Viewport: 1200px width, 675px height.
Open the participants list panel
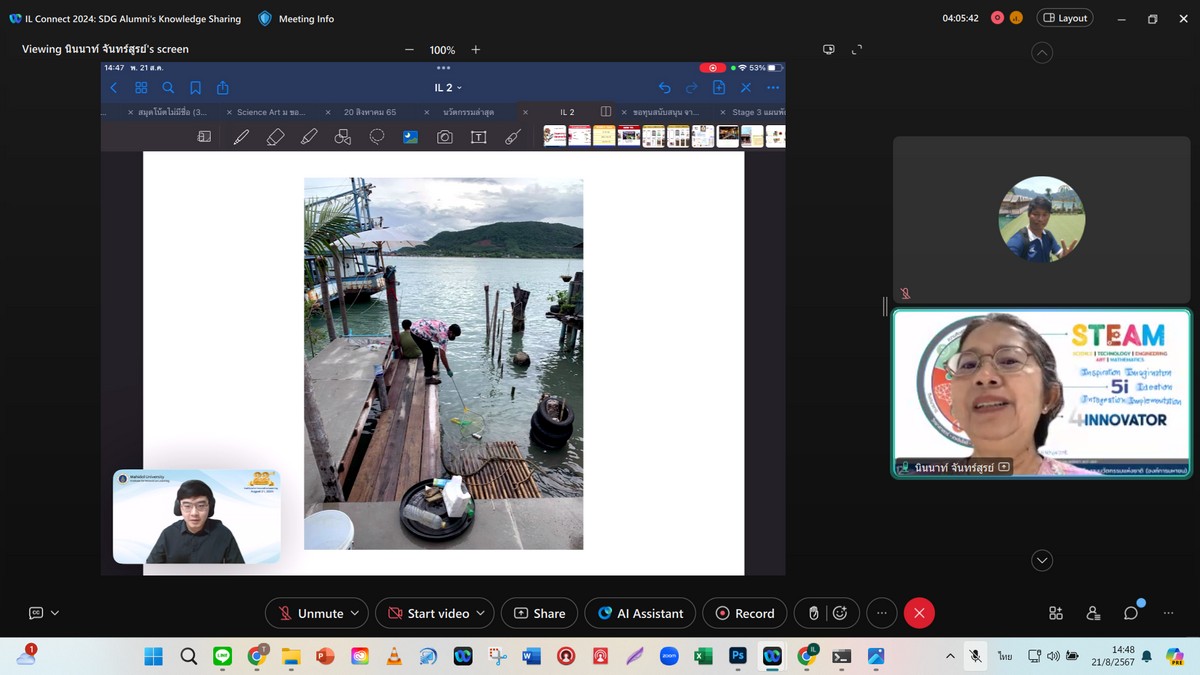1093,613
